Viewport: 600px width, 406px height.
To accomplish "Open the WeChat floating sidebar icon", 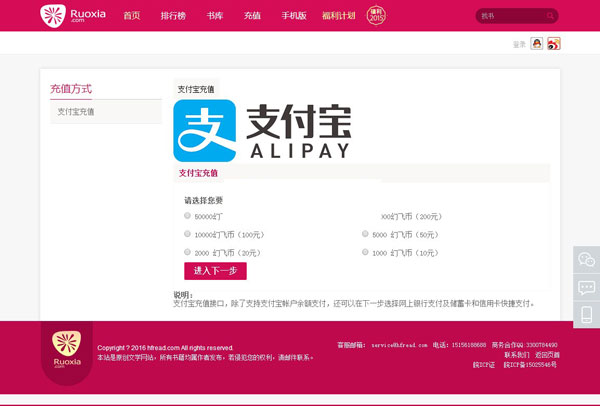I will (586, 259).
